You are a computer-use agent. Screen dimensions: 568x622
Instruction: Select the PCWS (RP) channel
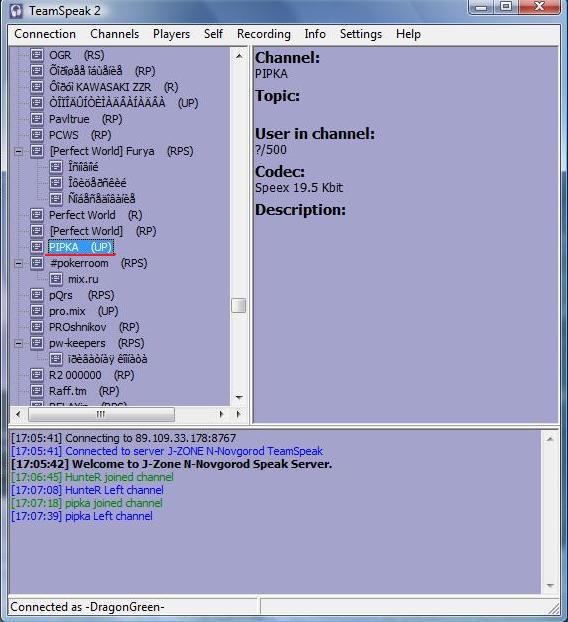click(x=80, y=135)
